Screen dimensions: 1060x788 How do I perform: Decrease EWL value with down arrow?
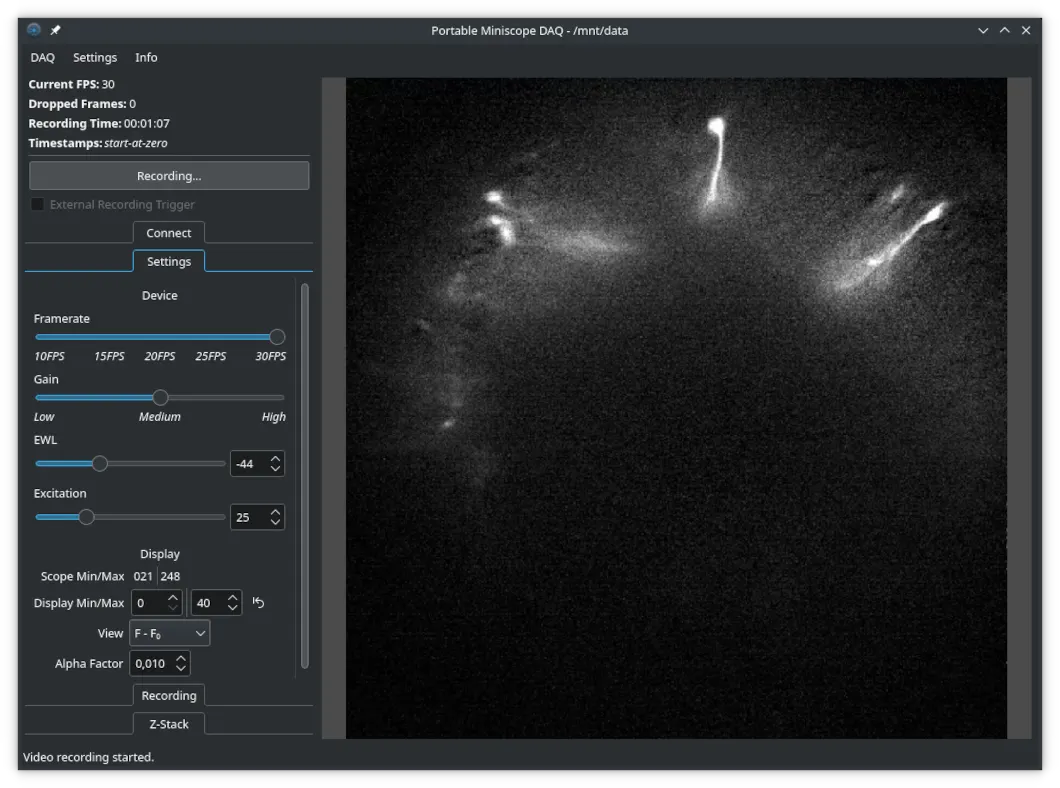point(275,468)
